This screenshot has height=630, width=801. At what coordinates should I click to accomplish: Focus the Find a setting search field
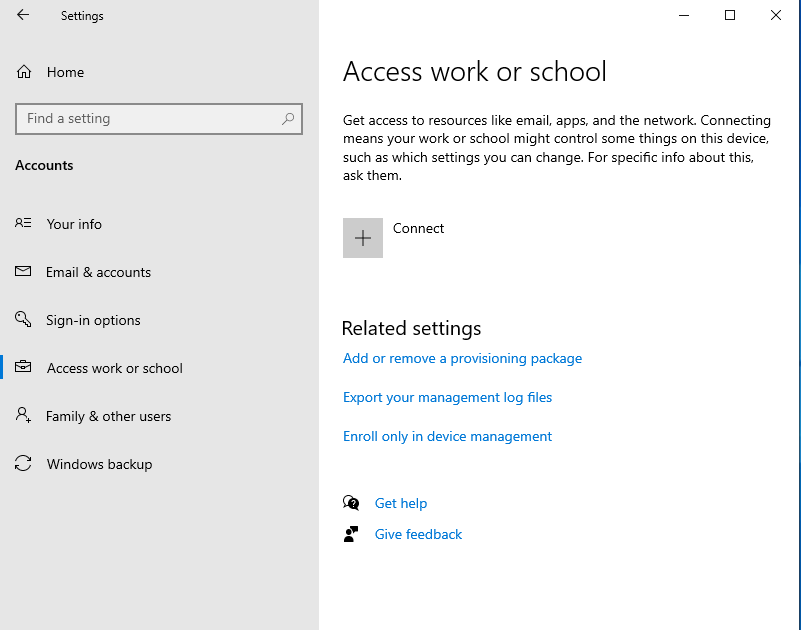tap(150, 119)
